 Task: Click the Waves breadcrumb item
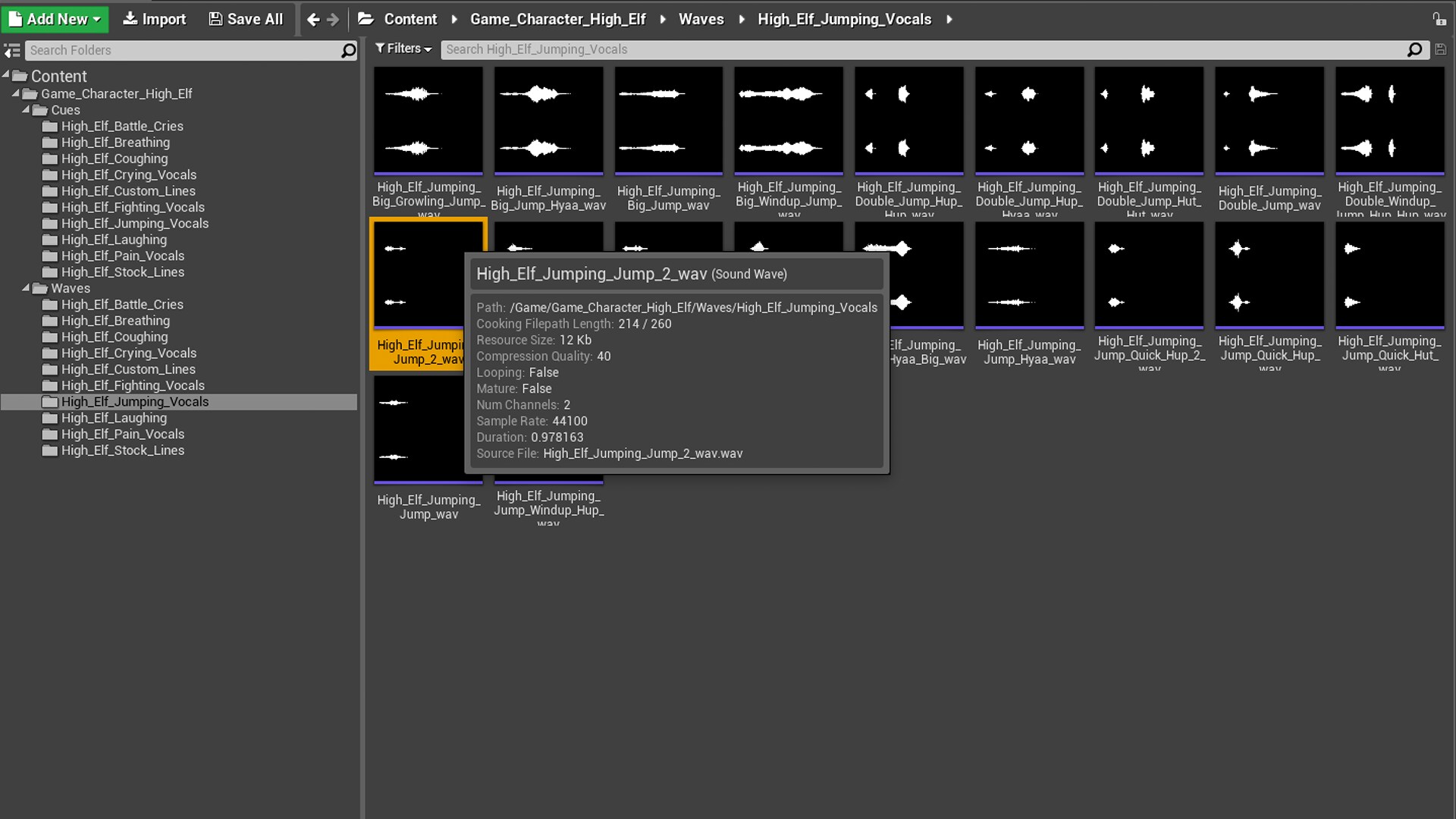701,19
